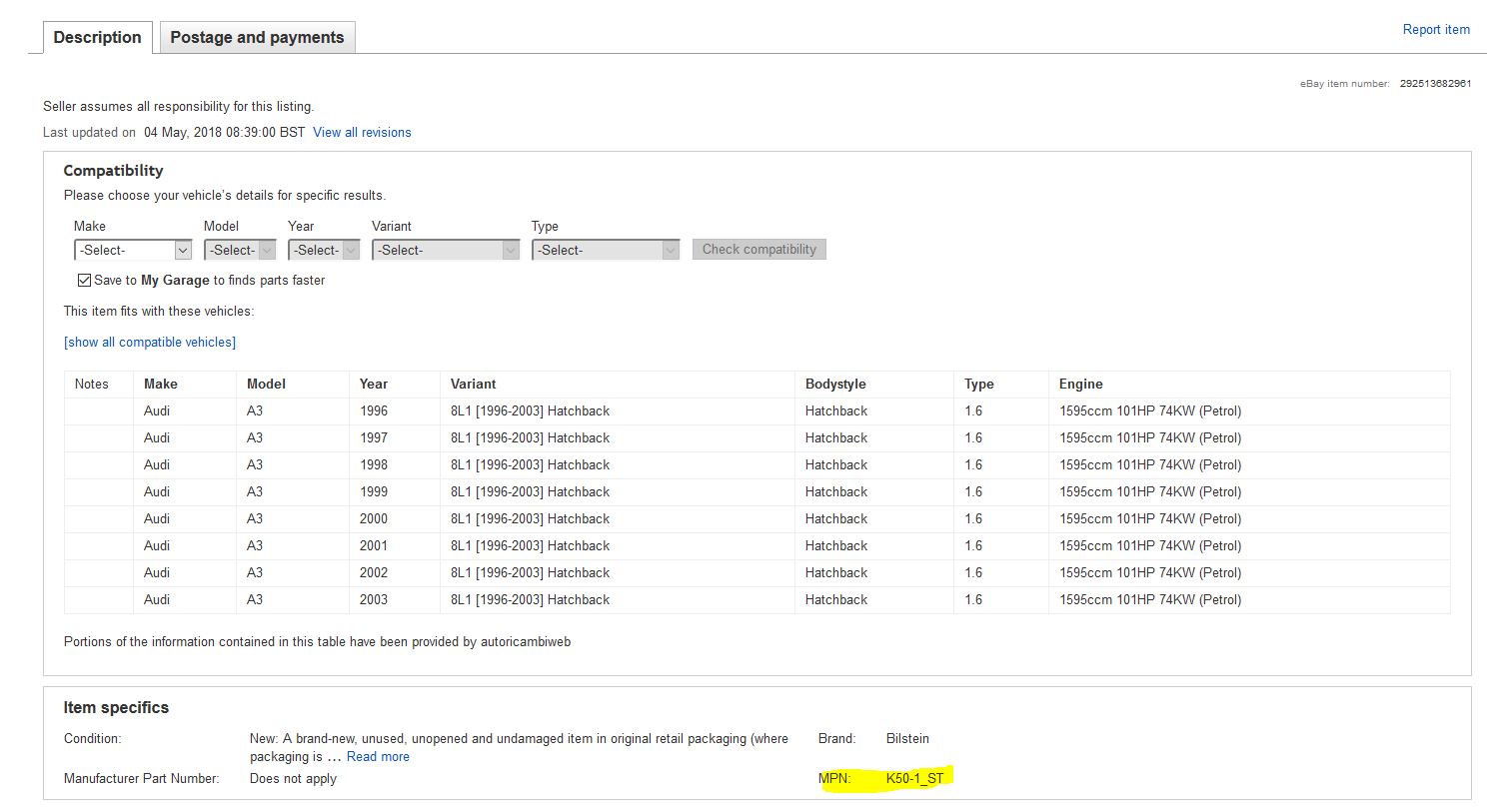
Task: Click 1.6 type in the 1997 row
Action: coord(973,437)
